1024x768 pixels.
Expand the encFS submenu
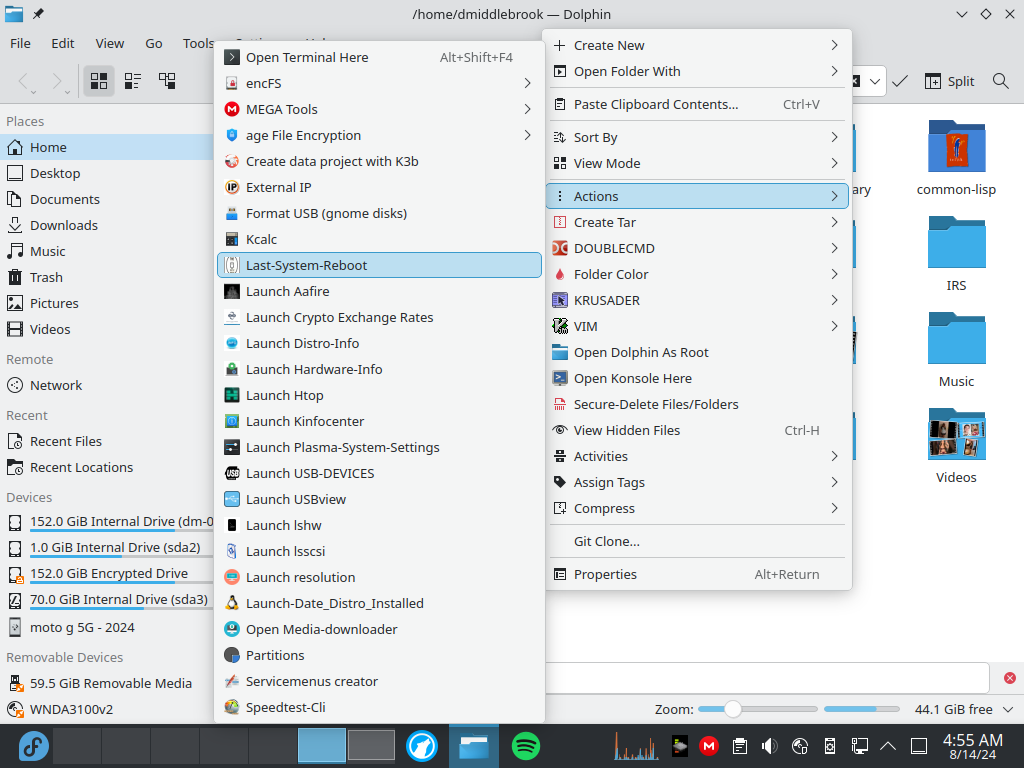coord(379,84)
